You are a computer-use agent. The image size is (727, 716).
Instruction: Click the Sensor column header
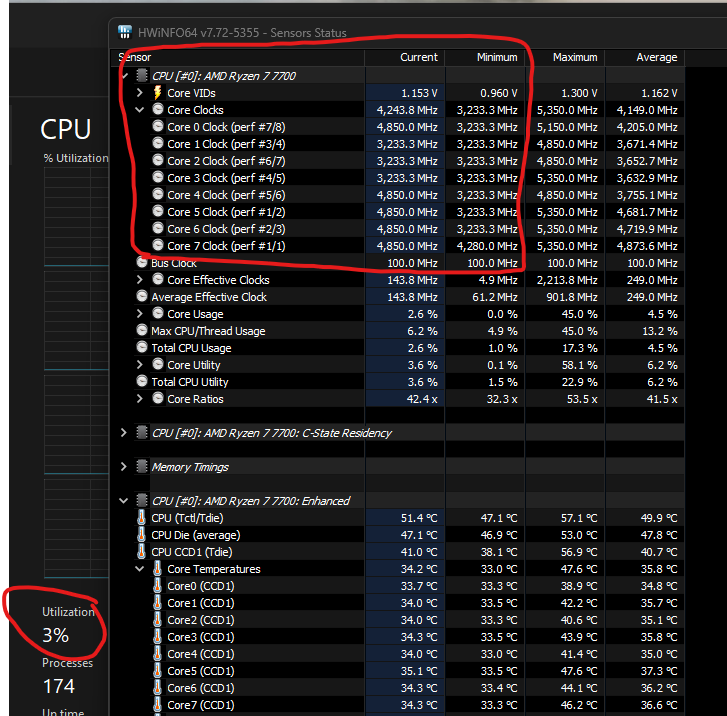click(x=238, y=57)
